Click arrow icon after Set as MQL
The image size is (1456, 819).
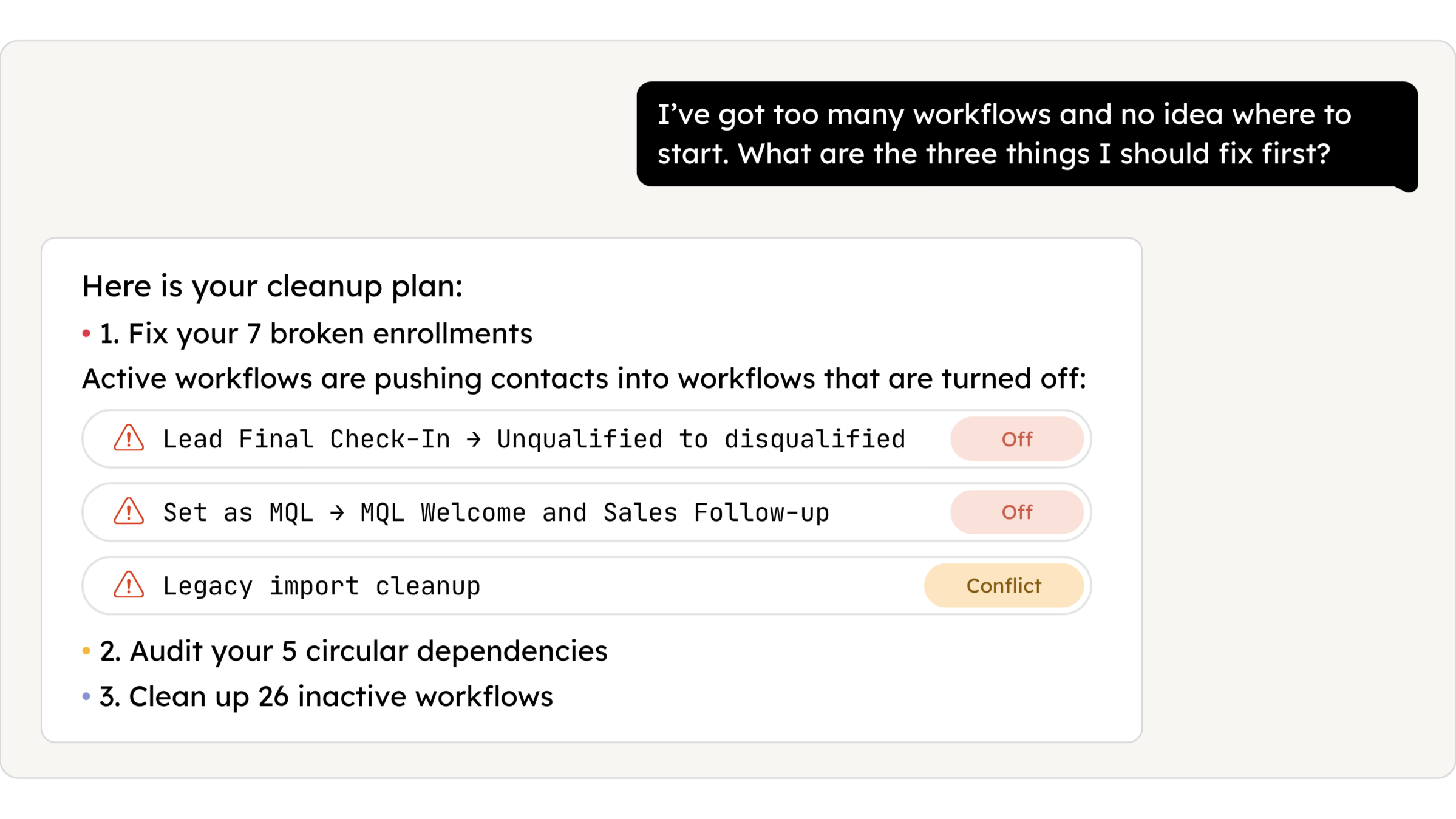click(337, 513)
